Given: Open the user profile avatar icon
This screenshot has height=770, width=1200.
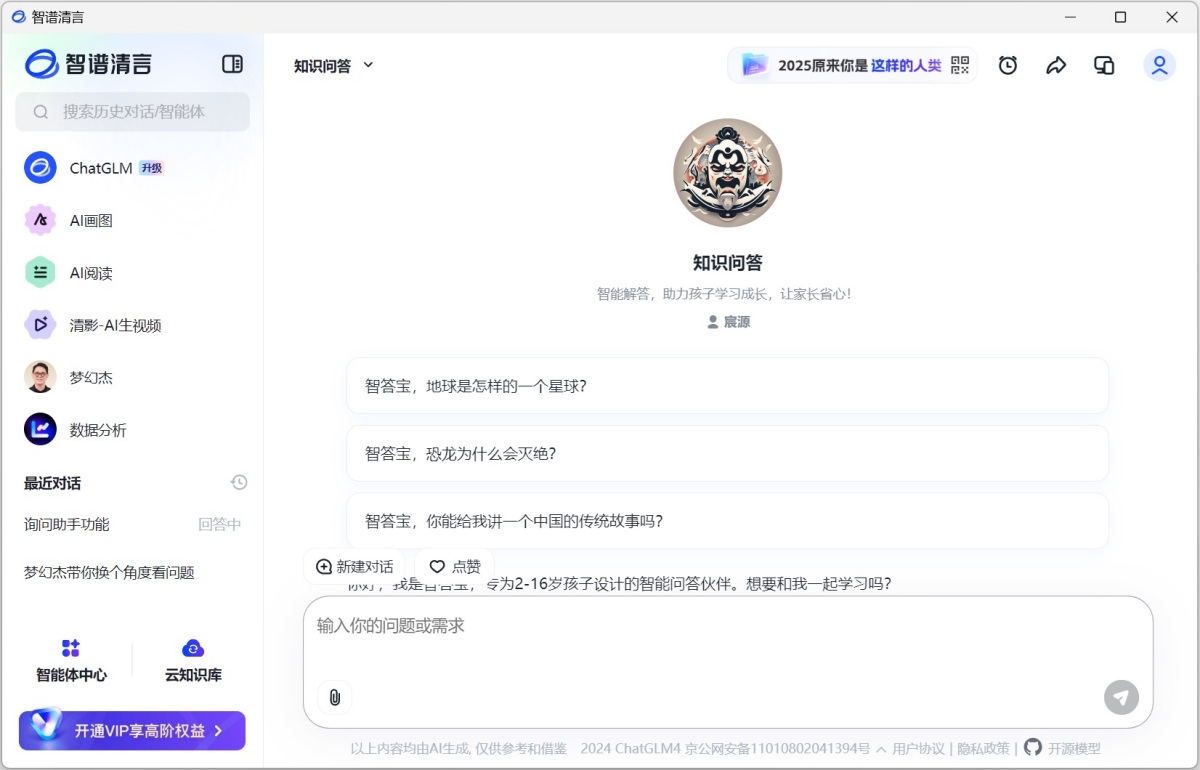Looking at the screenshot, I should click(1159, 65).
